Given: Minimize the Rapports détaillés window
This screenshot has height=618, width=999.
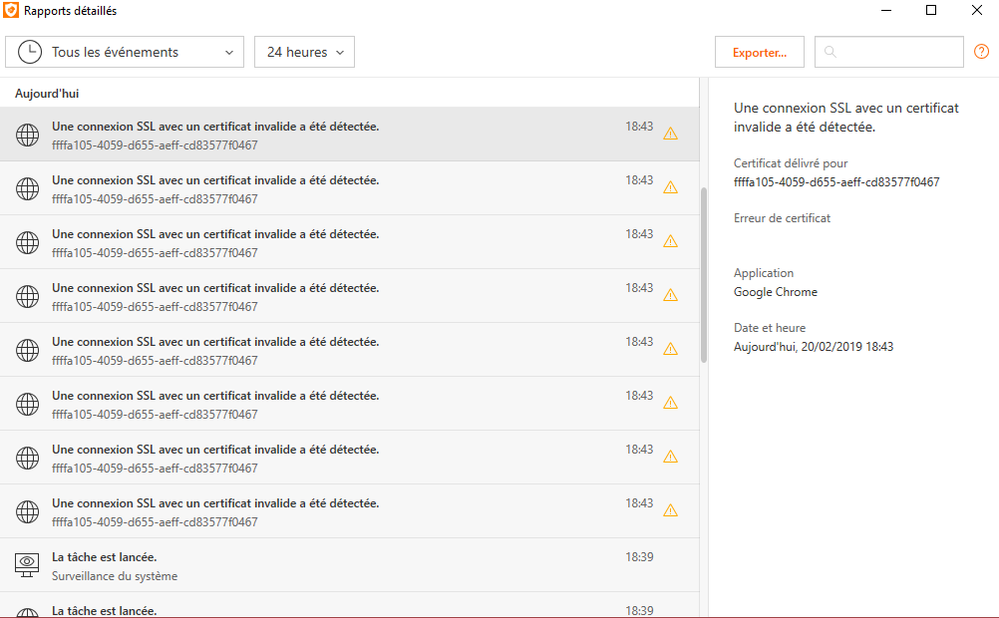Looking at the screenshot, I should (x=885, y=11).
